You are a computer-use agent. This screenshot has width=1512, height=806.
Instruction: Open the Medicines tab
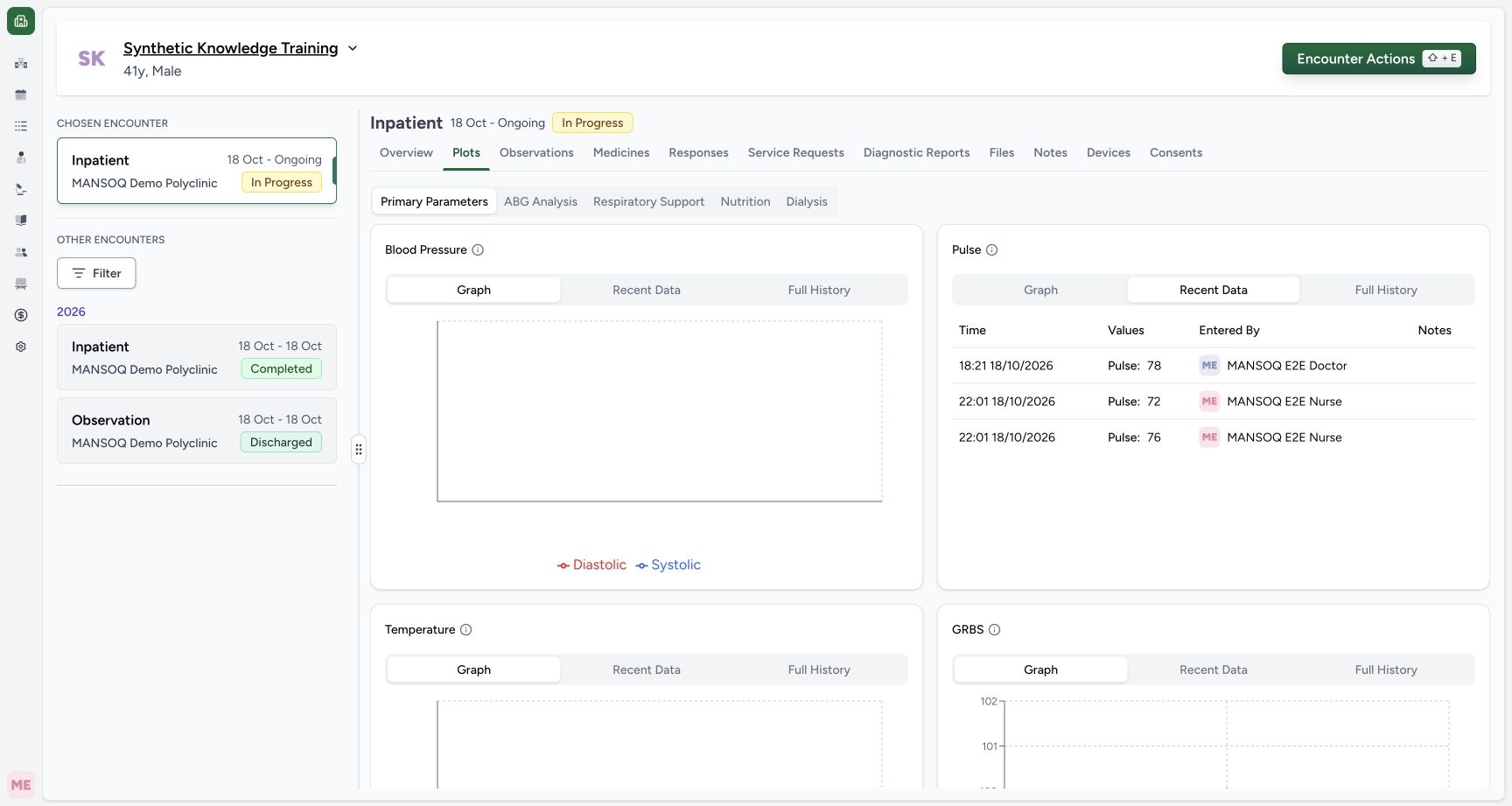click(621, 152)
